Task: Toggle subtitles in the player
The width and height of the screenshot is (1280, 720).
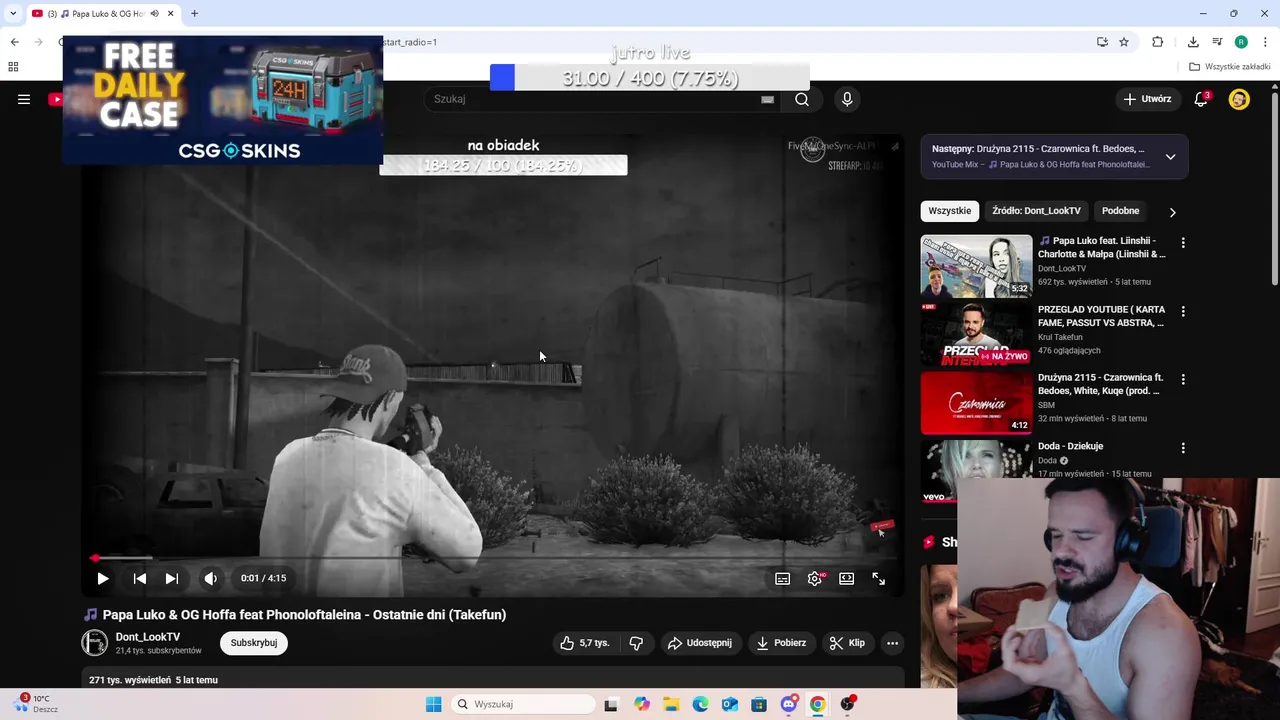Action: click(x=783, y=578)
